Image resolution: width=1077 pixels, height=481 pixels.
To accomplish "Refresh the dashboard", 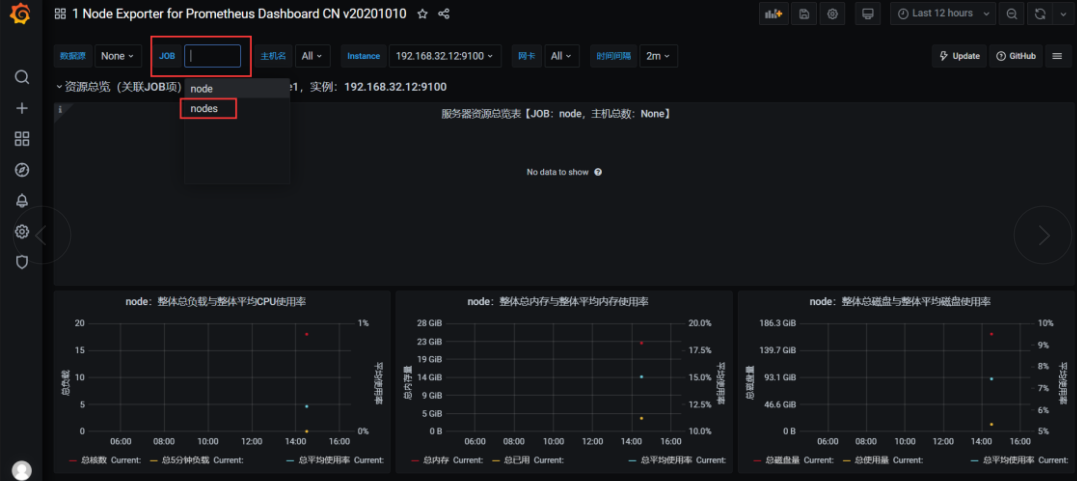I will [x=1040, y=14].
